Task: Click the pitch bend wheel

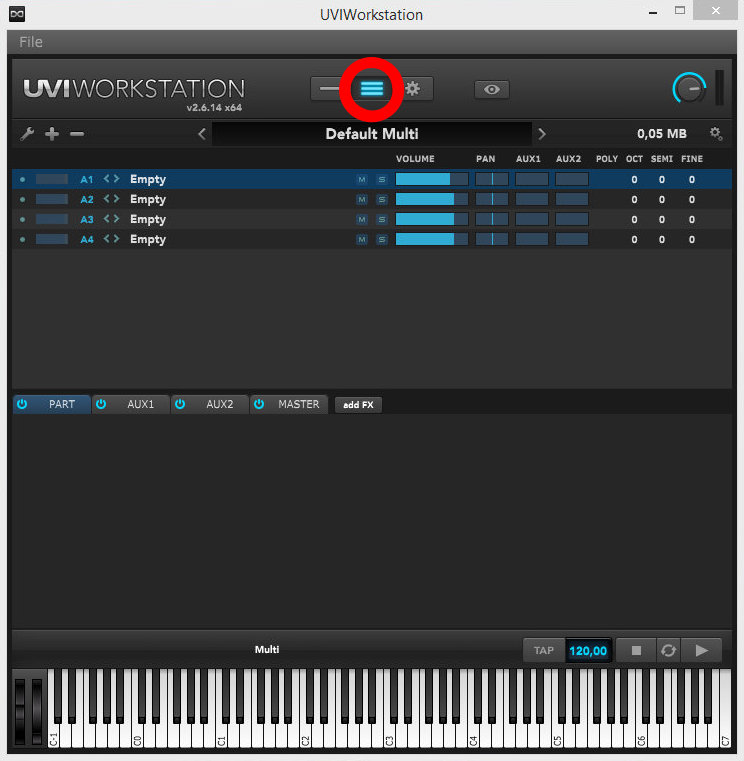Action: tap(20, 711)
